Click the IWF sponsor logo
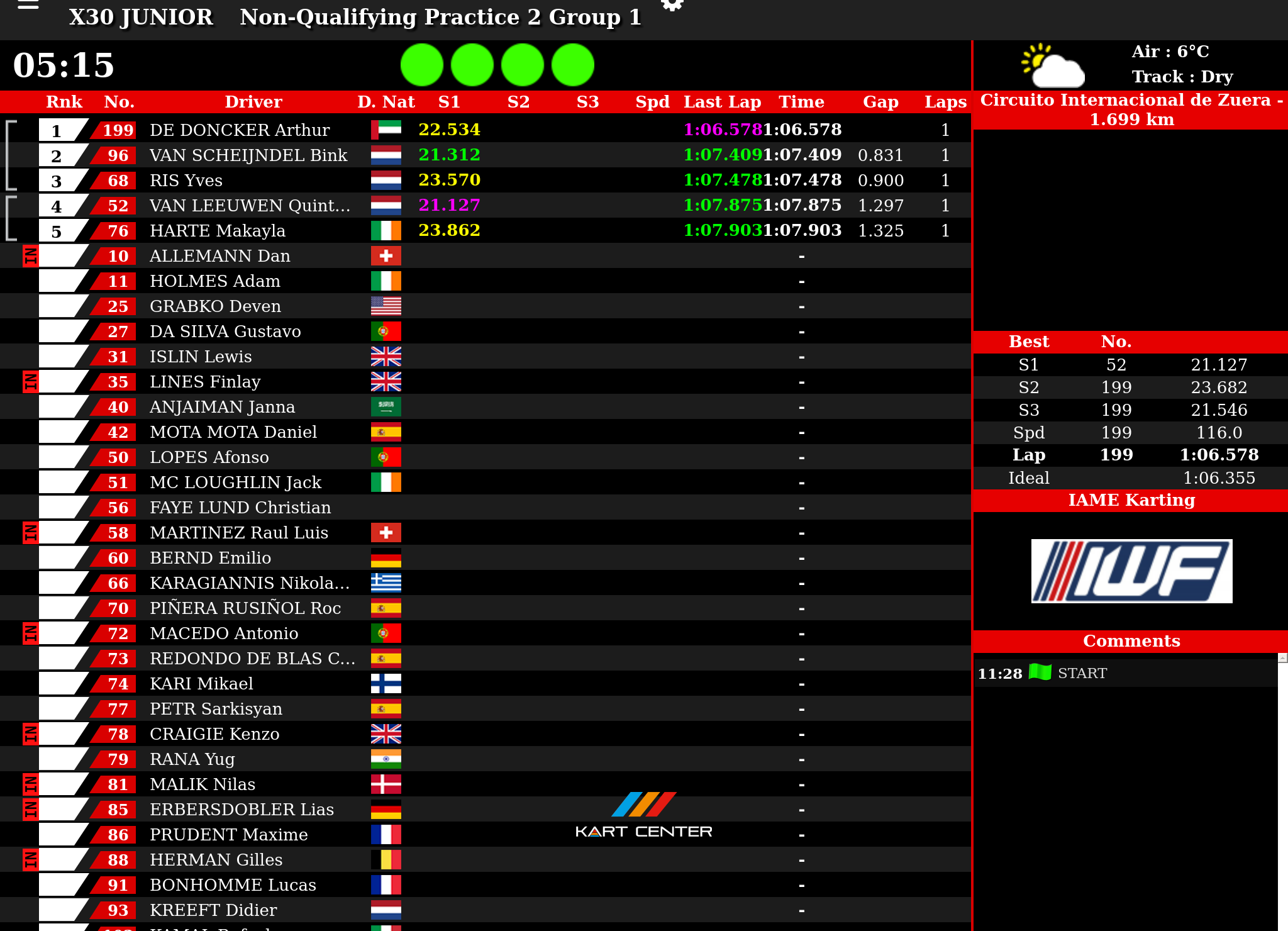The height and width of the screenshot is (931, 1288). (1131, 571)
